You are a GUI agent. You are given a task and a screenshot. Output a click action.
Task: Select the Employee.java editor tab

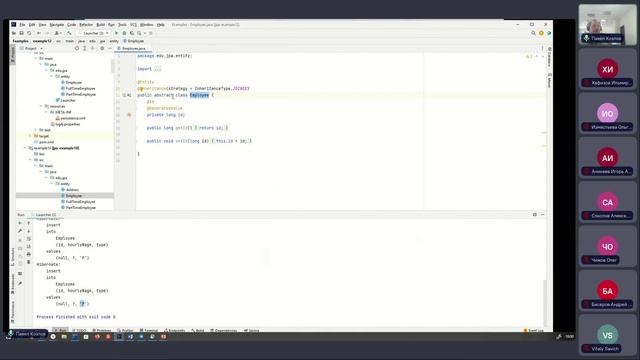pos(133,48)
